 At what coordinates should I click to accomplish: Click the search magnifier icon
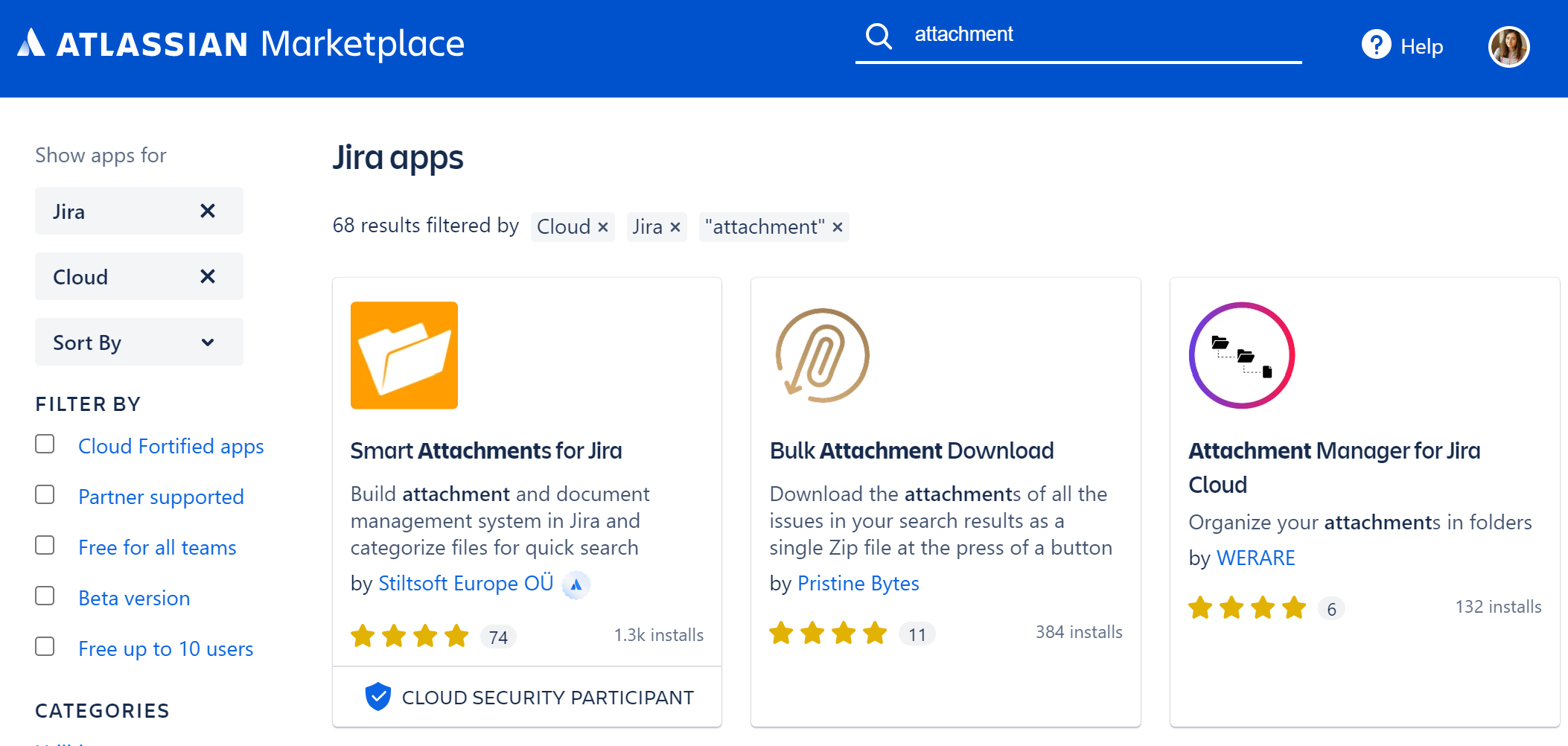879,36
